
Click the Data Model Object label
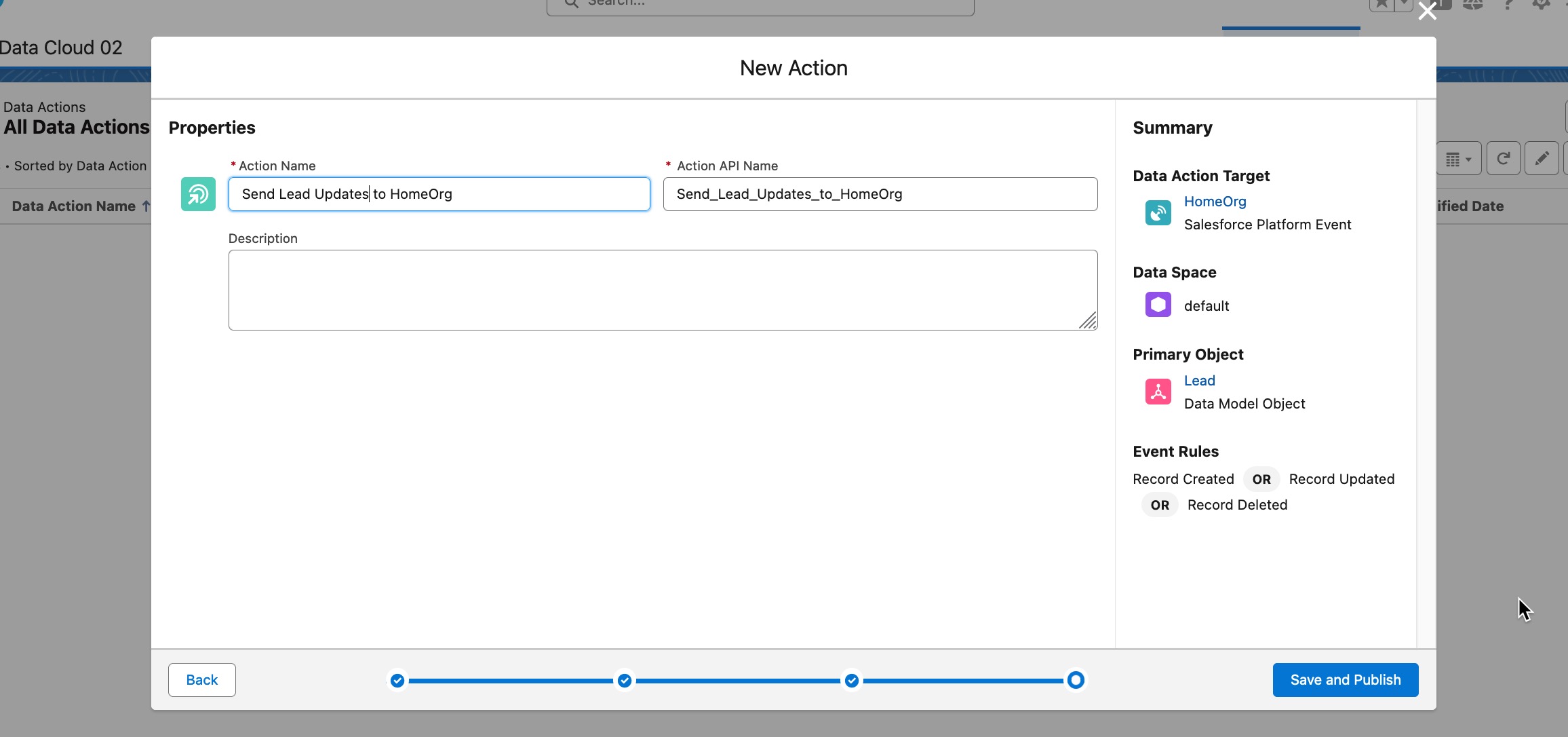coord(1244,404)
